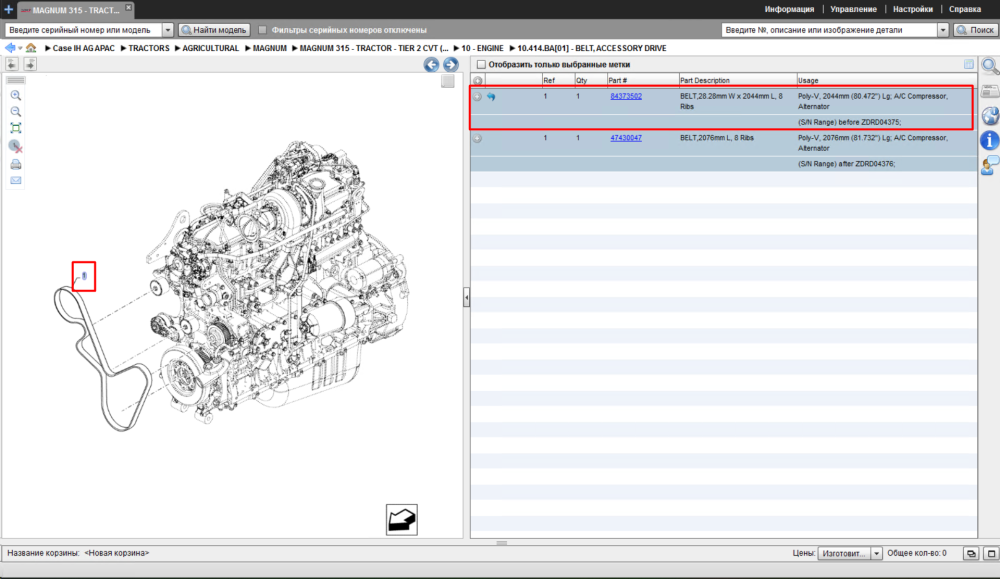
Task: Add part 84373502 to the cart
Action: click(x=478, y=97)
